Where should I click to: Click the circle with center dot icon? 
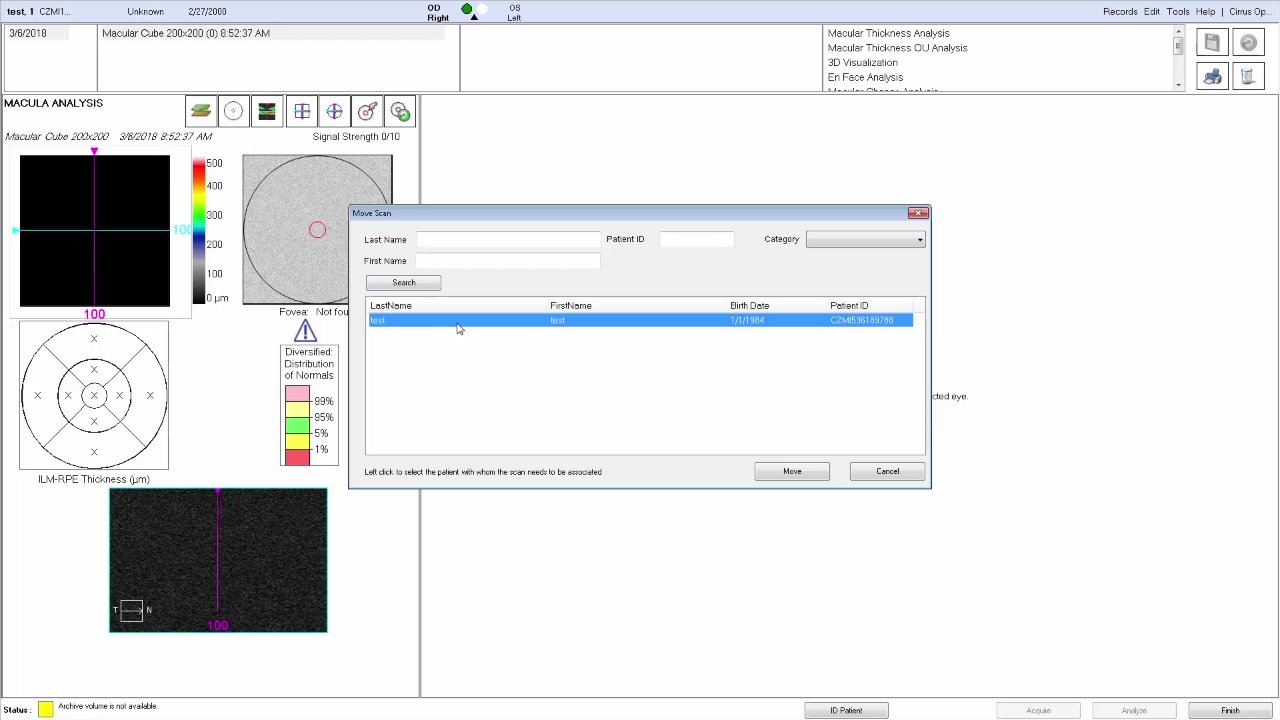click(x=233, y=112)
